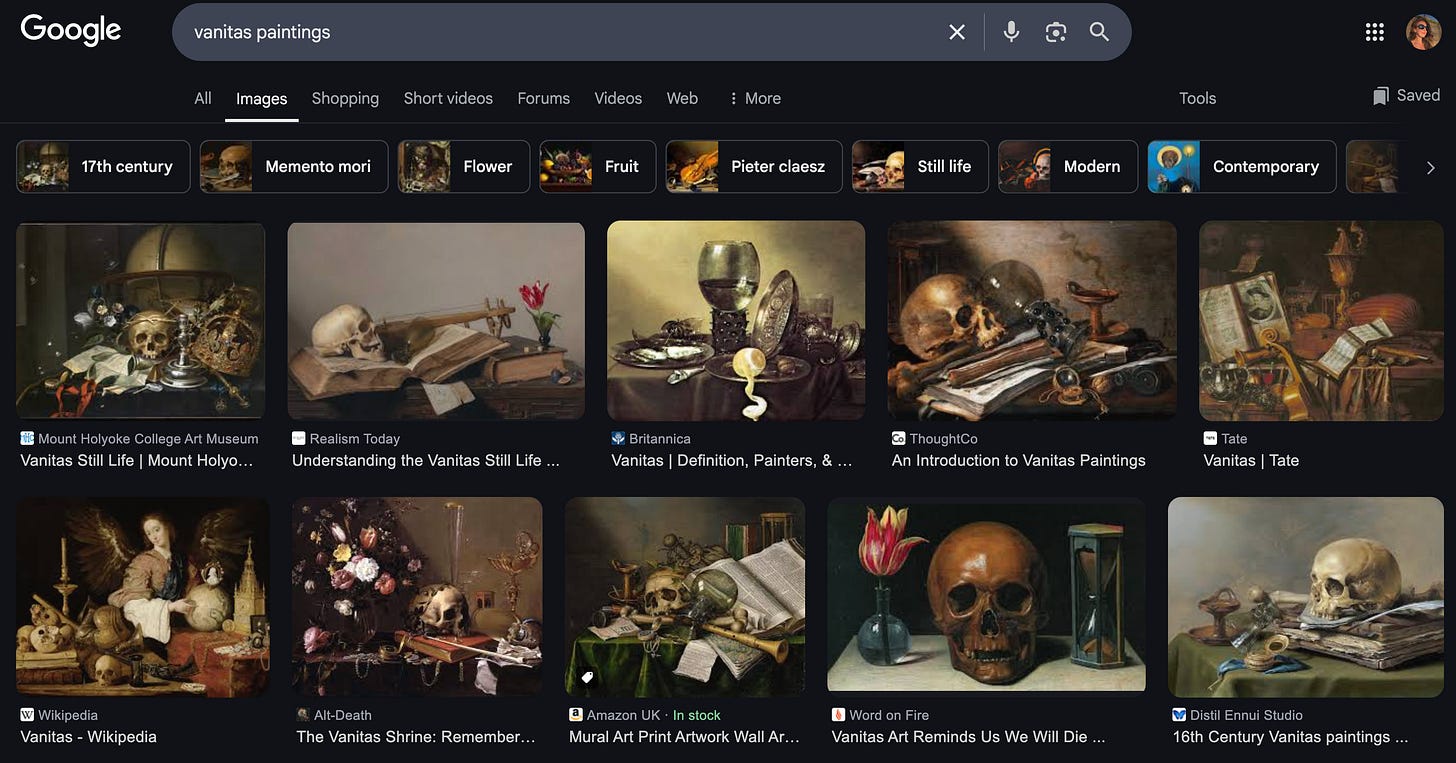Open the Amazon UK mural art print image
The height and width of the screenshot is (763, 1456).
point(685,596)
